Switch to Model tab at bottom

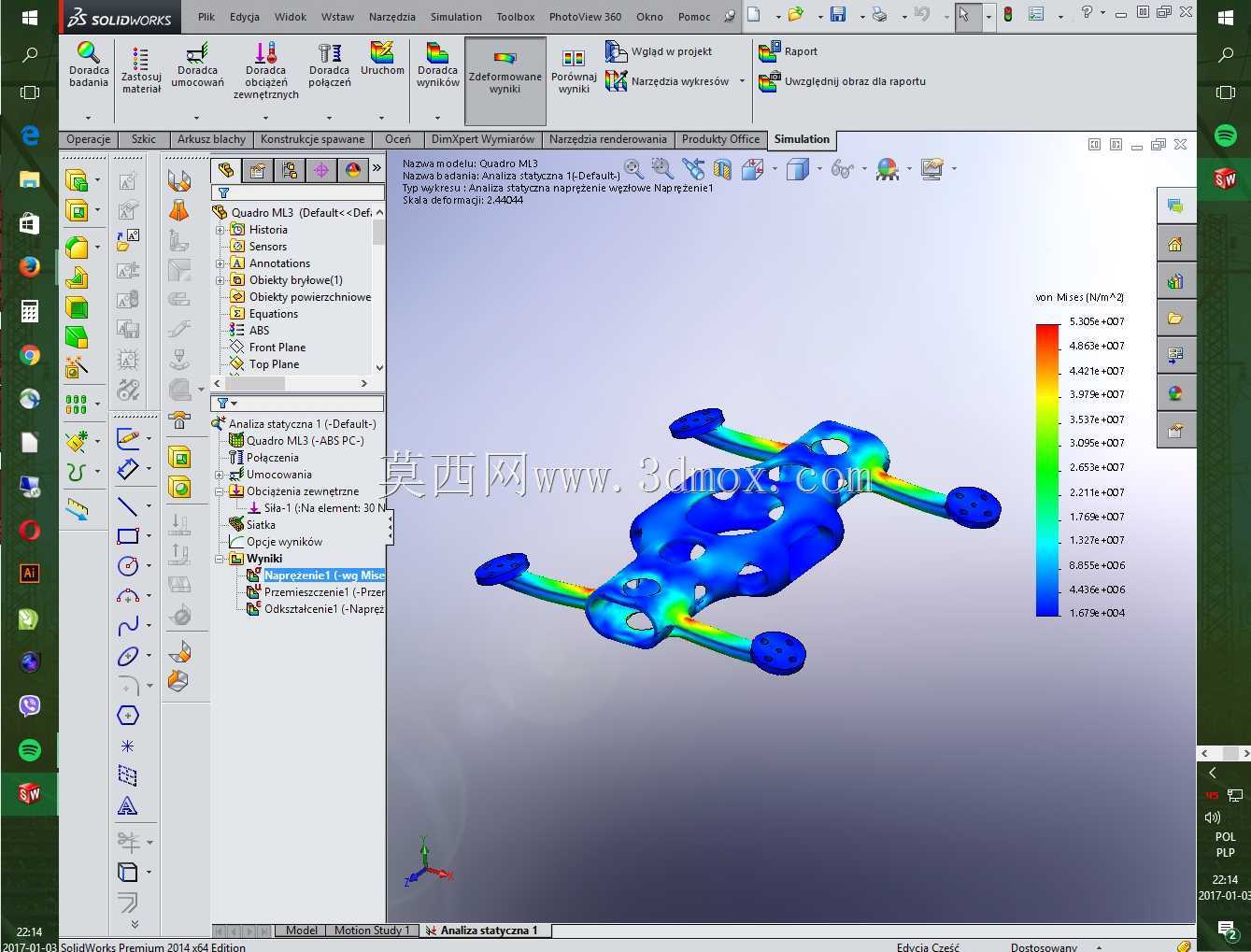[301, 931]
